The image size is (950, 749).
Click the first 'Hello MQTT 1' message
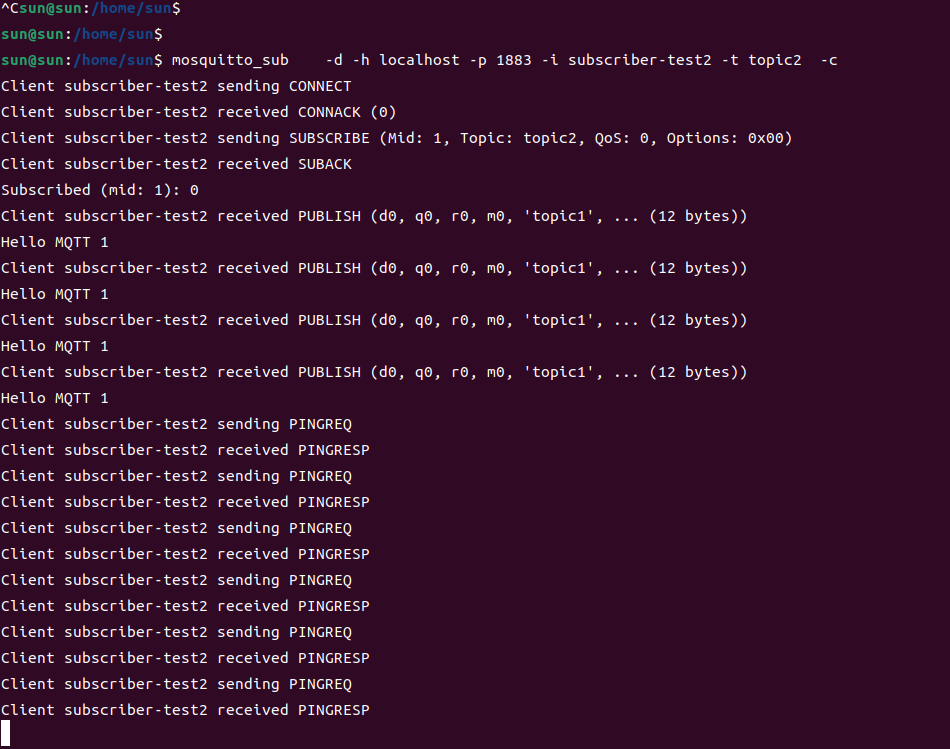click(55, 242)
